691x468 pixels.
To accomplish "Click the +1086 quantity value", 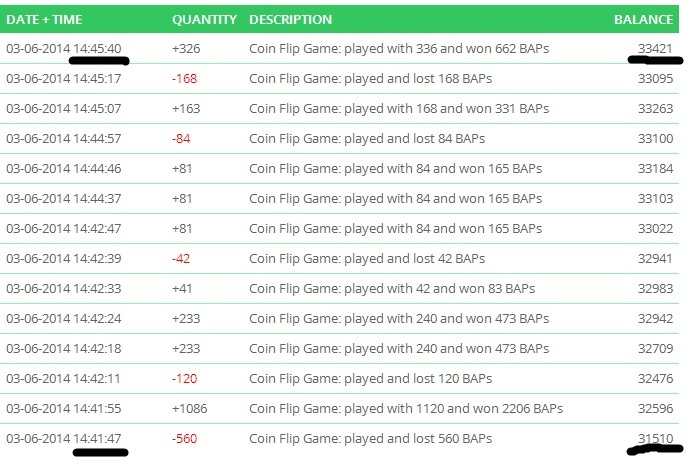I will [189, 408].
